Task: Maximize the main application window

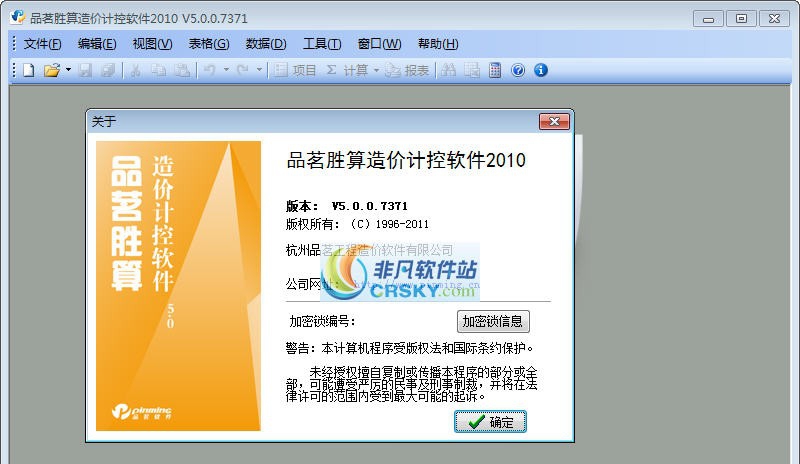Action: (x=741, y=19)
